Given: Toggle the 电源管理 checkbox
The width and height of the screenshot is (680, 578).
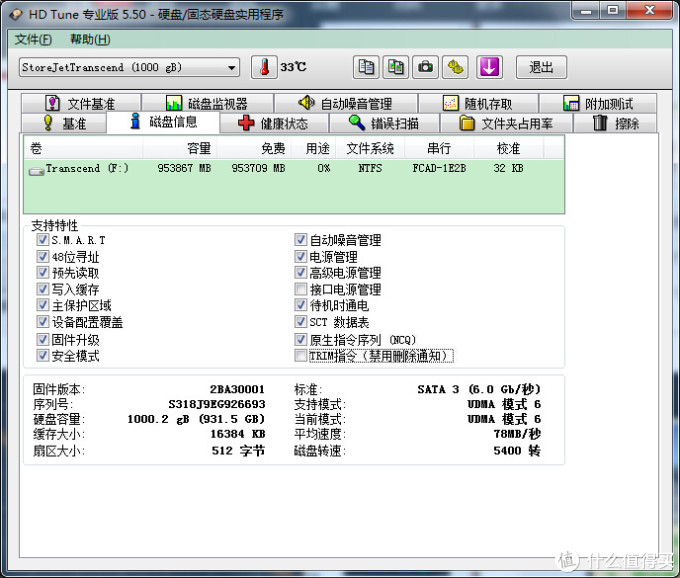Looking at the screenshot, I should click(301, 256).
